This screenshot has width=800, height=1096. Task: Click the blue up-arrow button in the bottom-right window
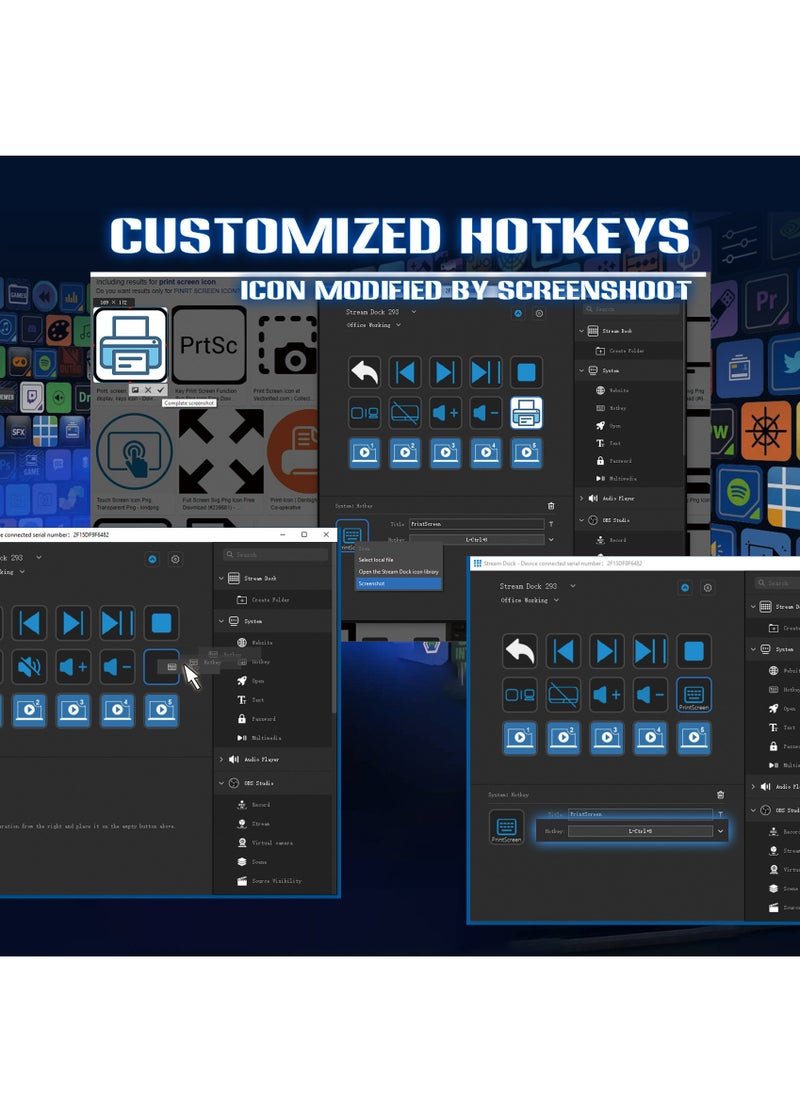point(685,587)
